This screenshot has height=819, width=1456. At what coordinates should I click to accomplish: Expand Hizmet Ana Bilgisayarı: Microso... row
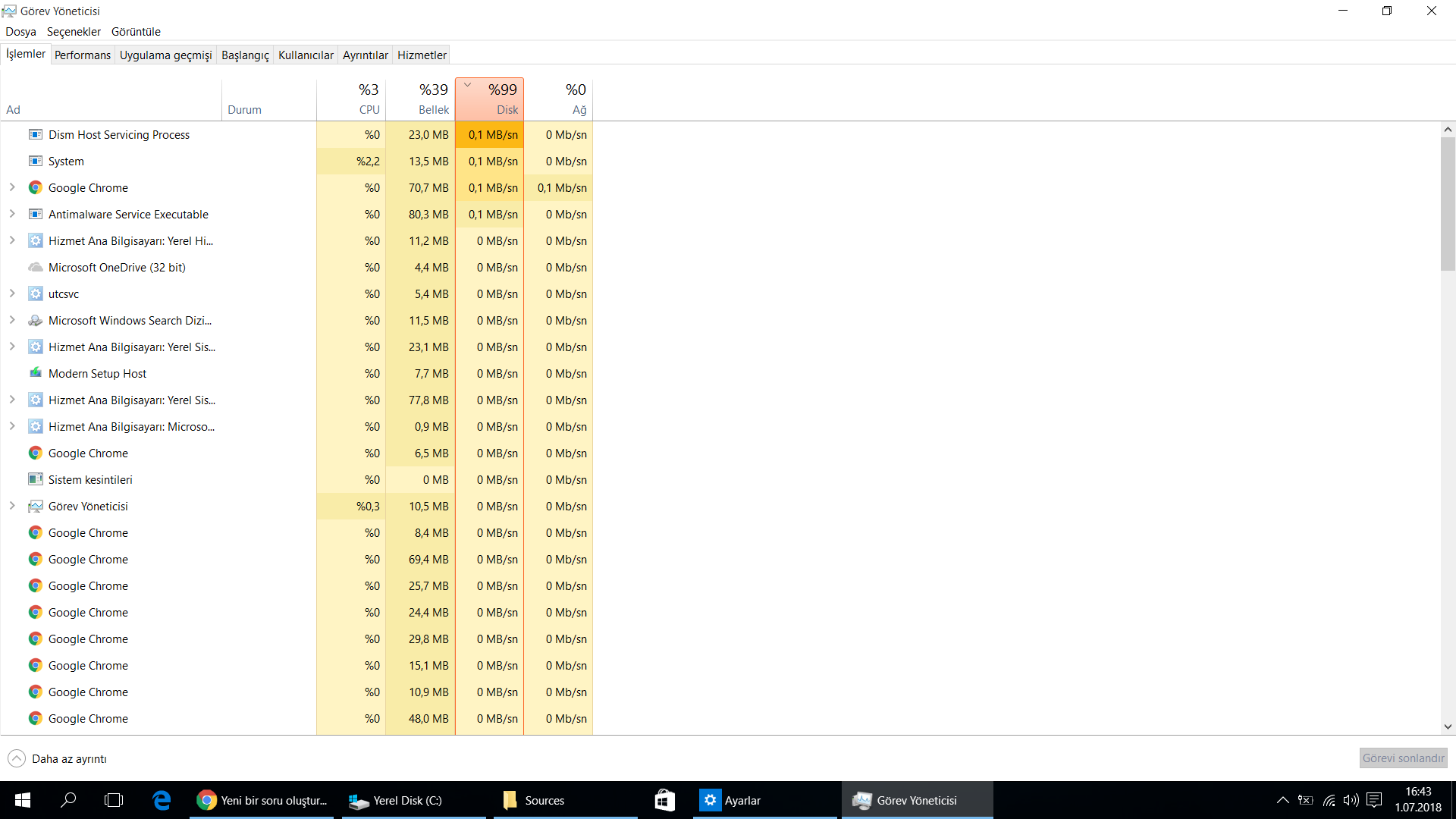tap(12, 426)
